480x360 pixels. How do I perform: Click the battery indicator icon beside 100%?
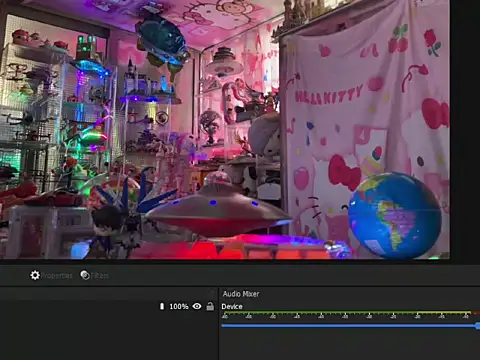coord(162,306)
